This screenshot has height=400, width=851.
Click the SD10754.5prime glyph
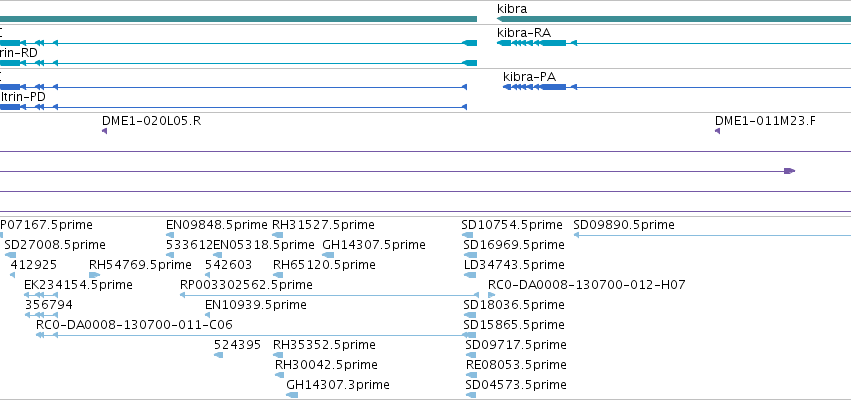coord(467,235)
